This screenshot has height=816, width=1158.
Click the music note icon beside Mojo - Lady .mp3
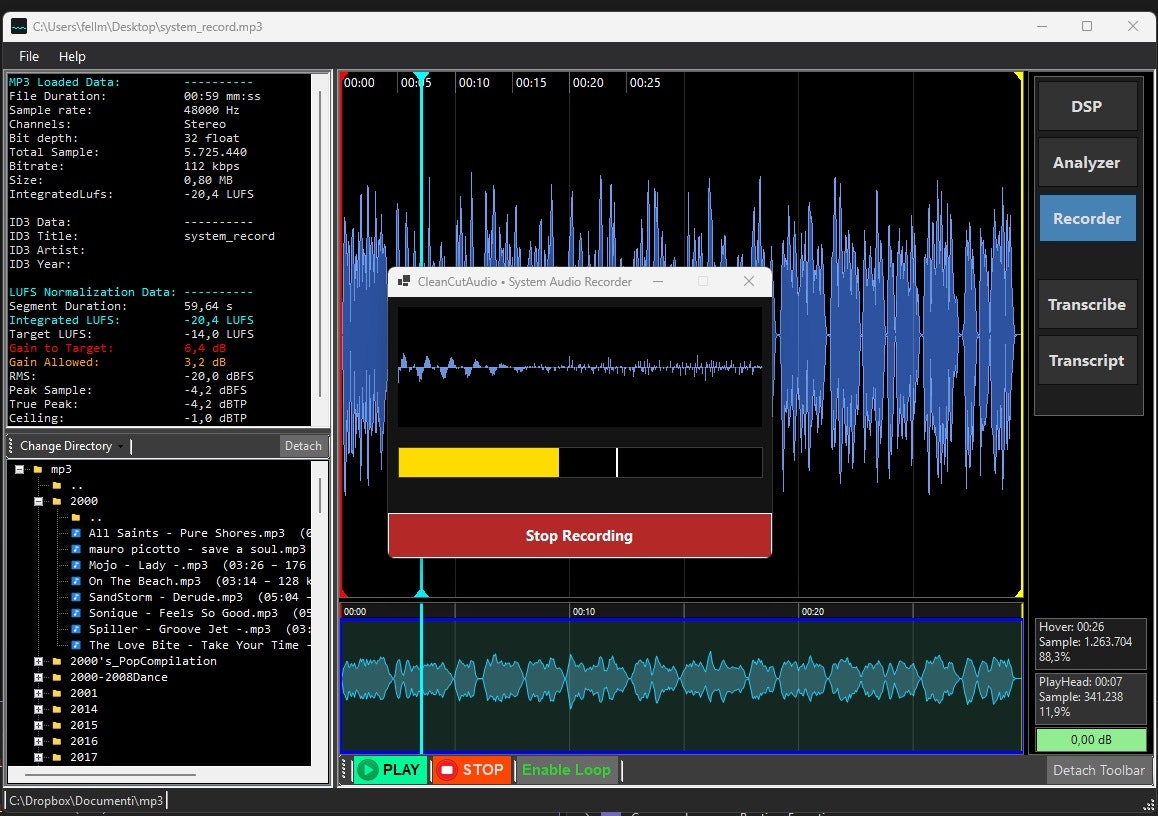(78, 565)
